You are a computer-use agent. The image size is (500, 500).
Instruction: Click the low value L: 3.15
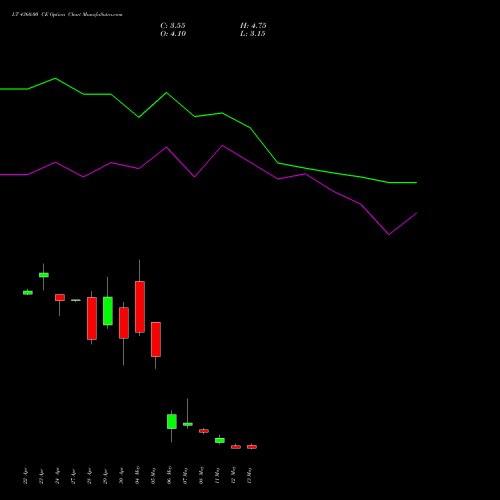(x=253, y=34)
